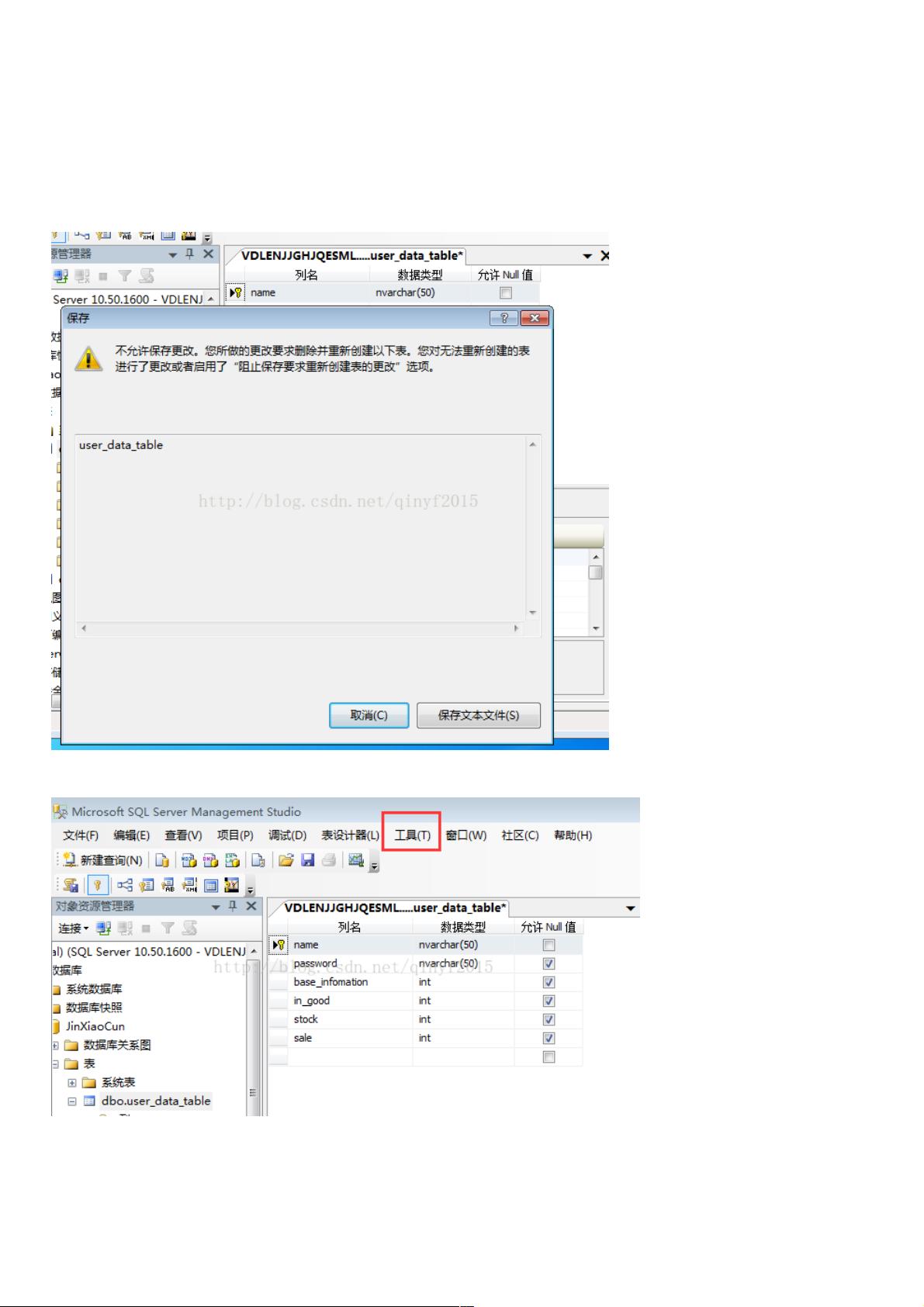The width and height of the screenshot is (924, 1307).
Task: Open the 文件(F) menu
Action: (x=81, y=835)
